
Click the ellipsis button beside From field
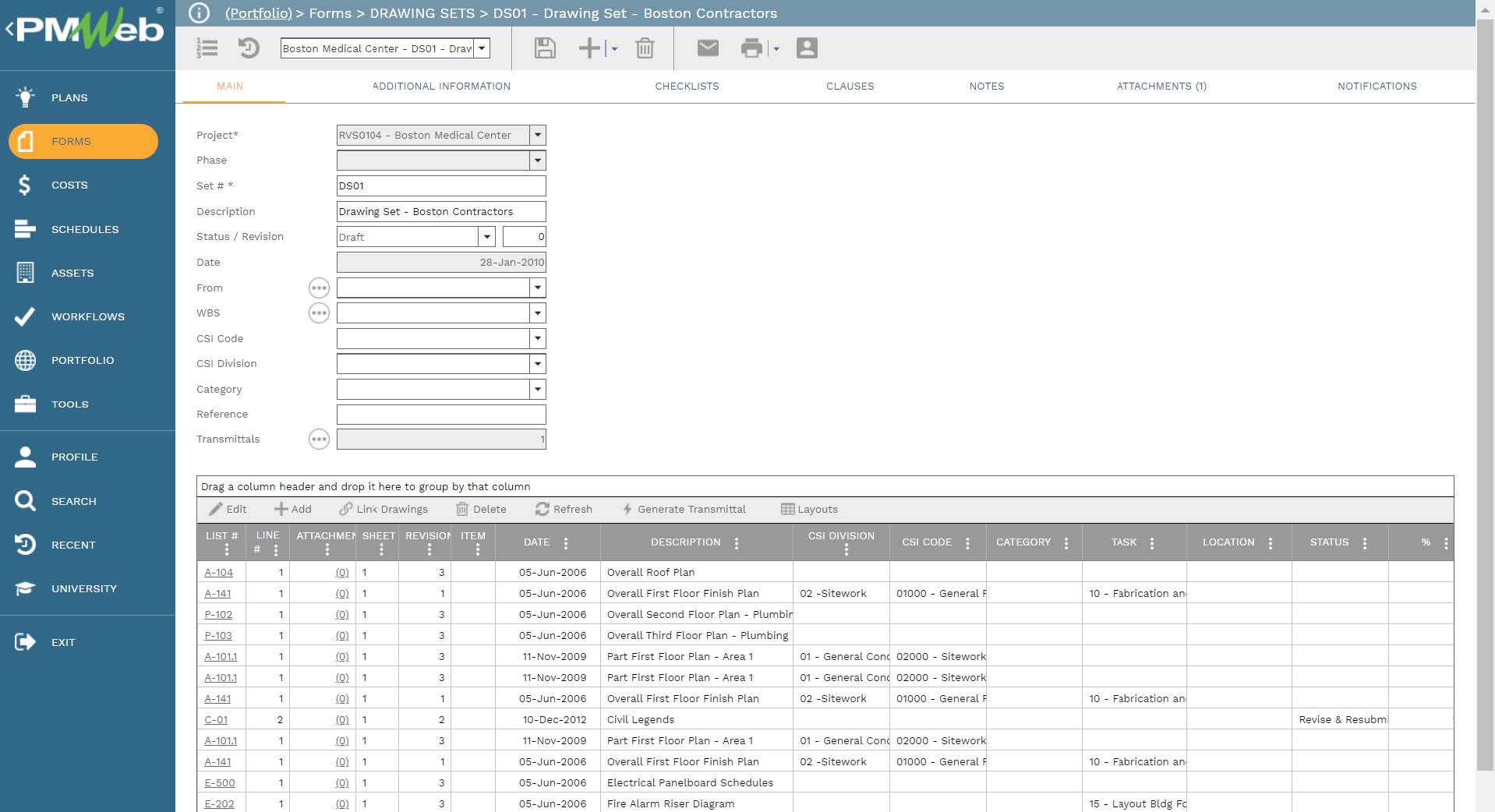pos(319,288)
